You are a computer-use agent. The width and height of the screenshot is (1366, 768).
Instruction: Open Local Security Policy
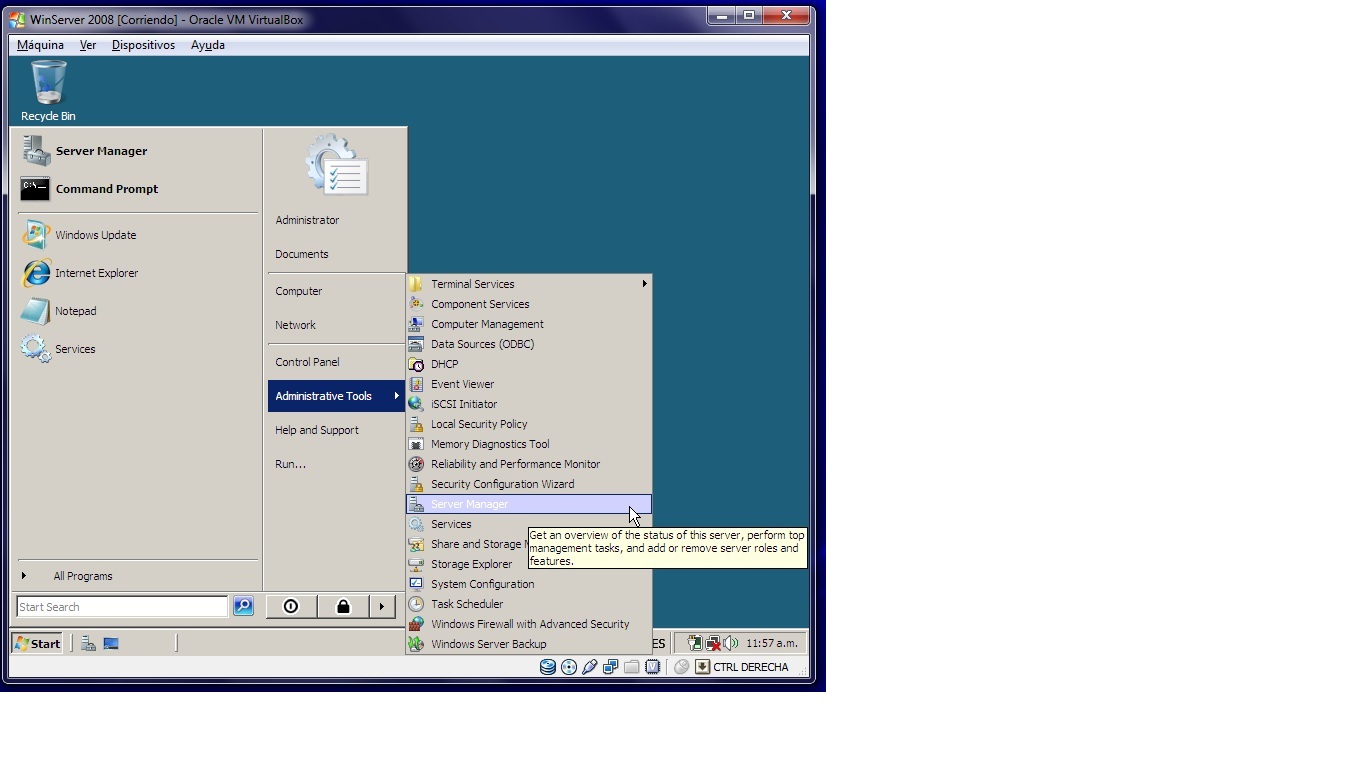[x=529, y=424]
